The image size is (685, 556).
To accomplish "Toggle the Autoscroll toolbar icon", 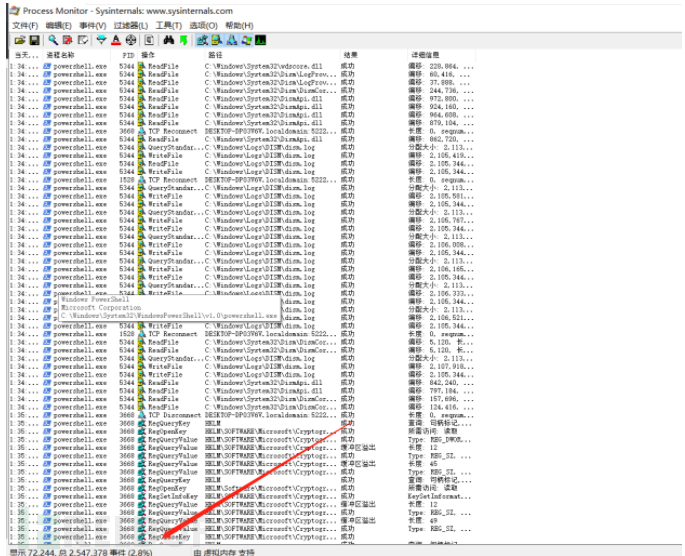I will point(67,40).
